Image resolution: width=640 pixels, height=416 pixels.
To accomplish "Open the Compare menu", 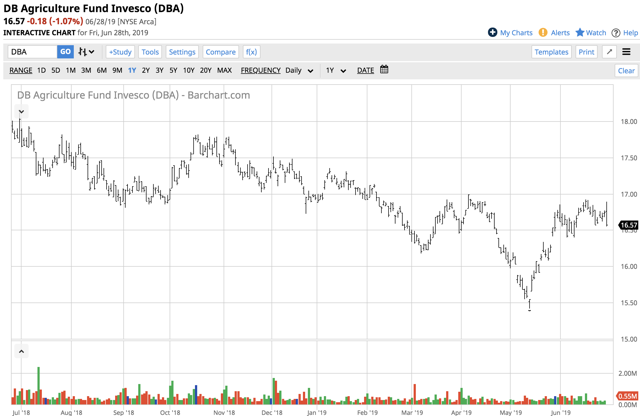I will [220, 52].
